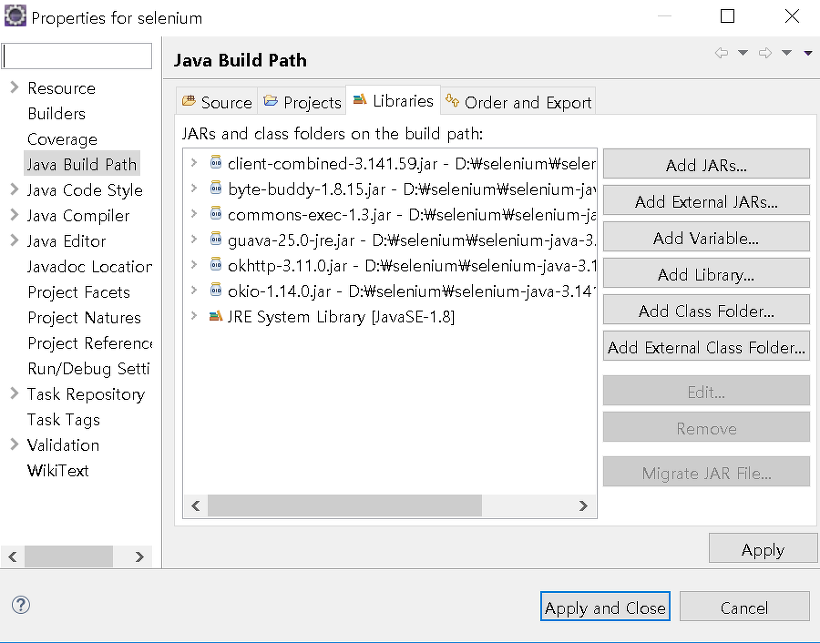This screenshot has height=643, width=820.
Task: Cancel the properties dialog
Action: point(744,607)
